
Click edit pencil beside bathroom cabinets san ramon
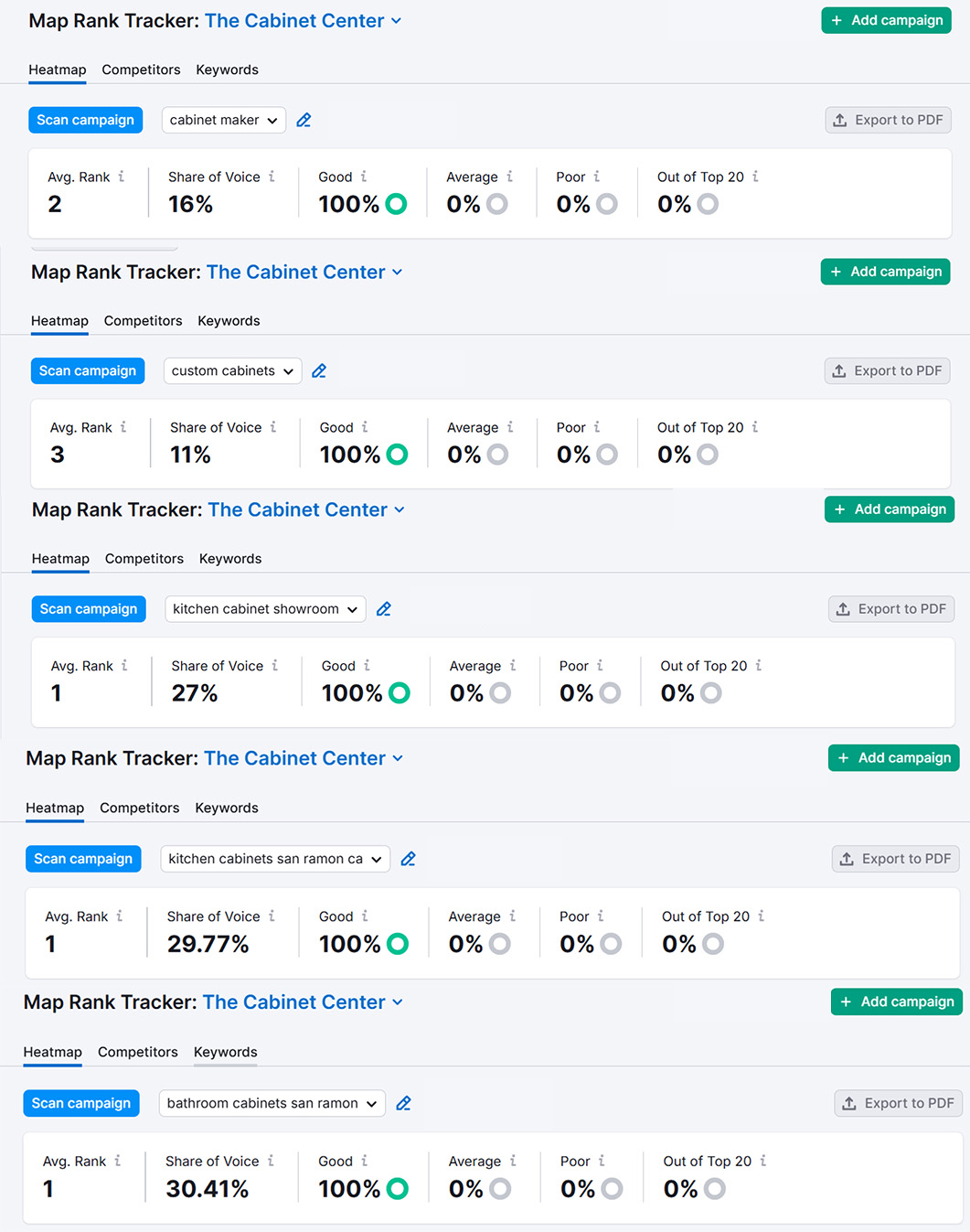tap(403, 1103)
